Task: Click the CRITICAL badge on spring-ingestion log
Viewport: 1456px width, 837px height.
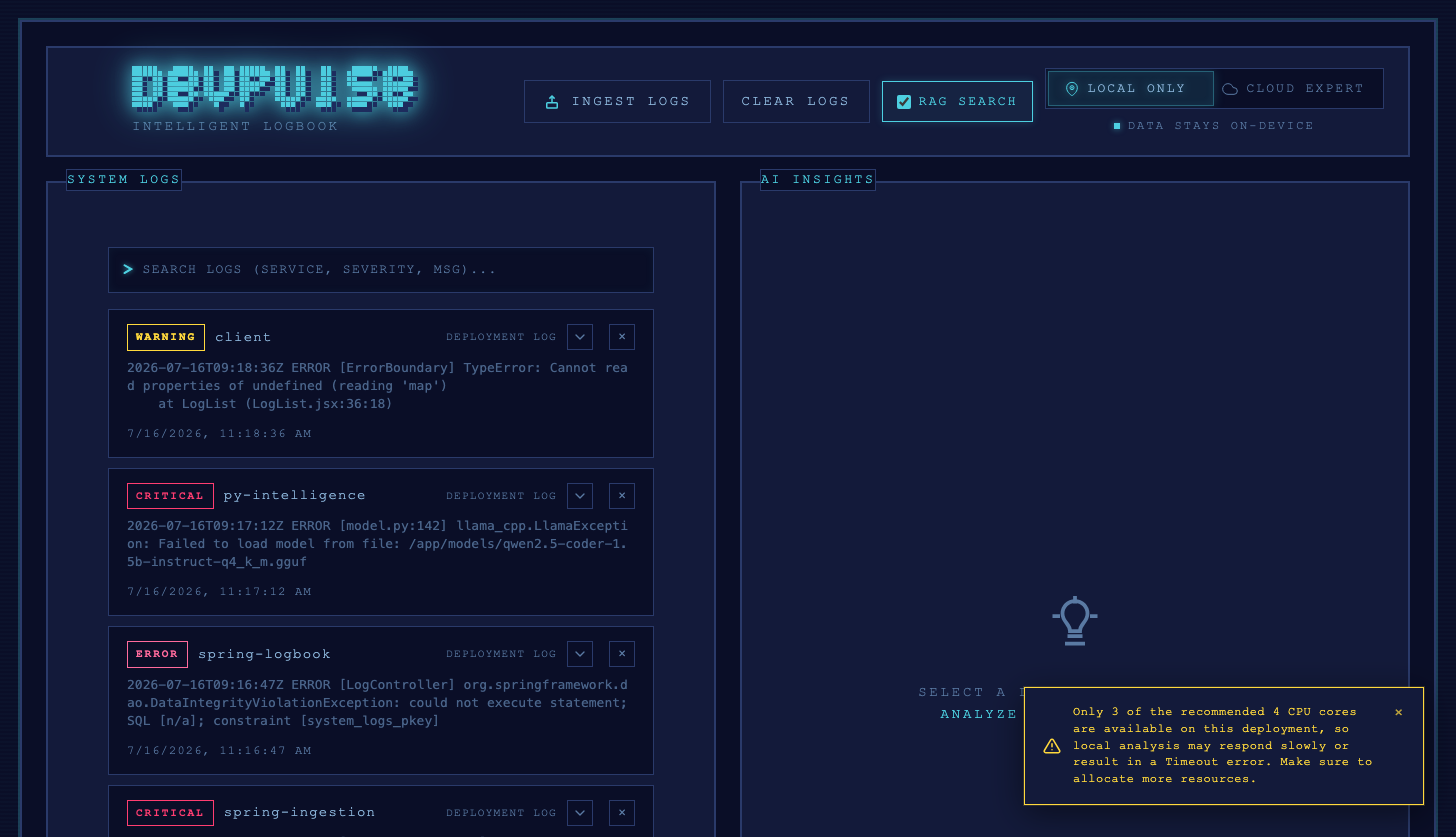Action: coord(170,813)
